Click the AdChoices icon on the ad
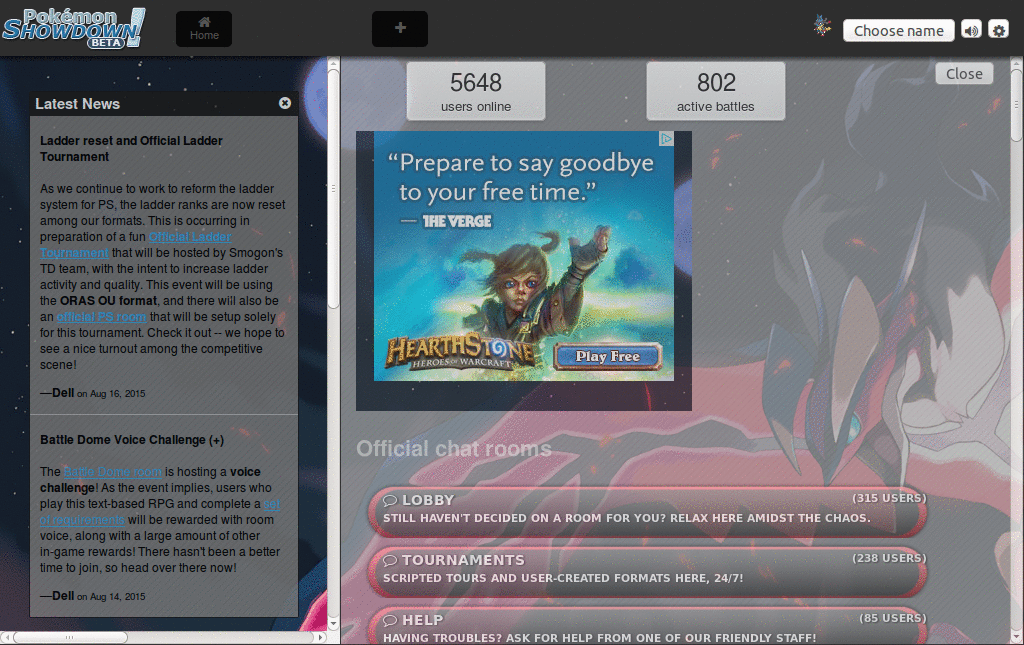Image resolution: width=1024 pixels, height=645 pixels. 666,138
